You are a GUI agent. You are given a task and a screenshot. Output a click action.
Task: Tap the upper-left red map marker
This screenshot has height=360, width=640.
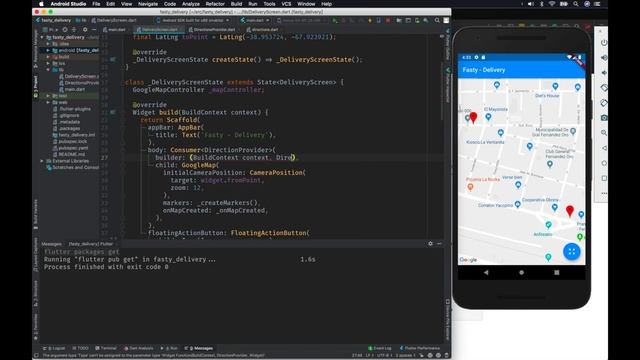[473, 118]
